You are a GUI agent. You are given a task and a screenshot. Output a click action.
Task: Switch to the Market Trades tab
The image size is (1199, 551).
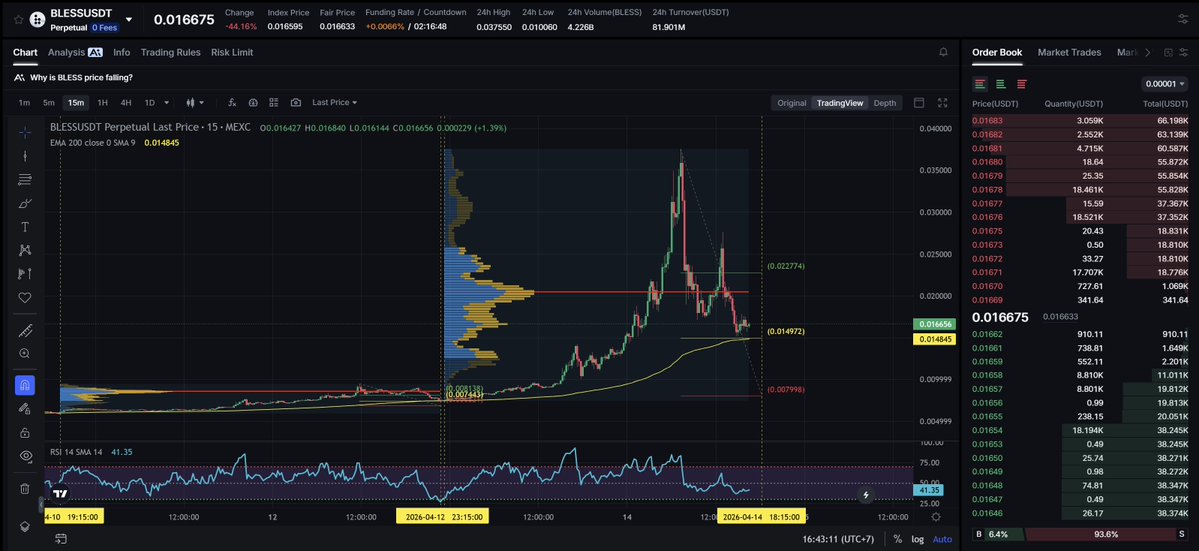[x=1069, y=52]
